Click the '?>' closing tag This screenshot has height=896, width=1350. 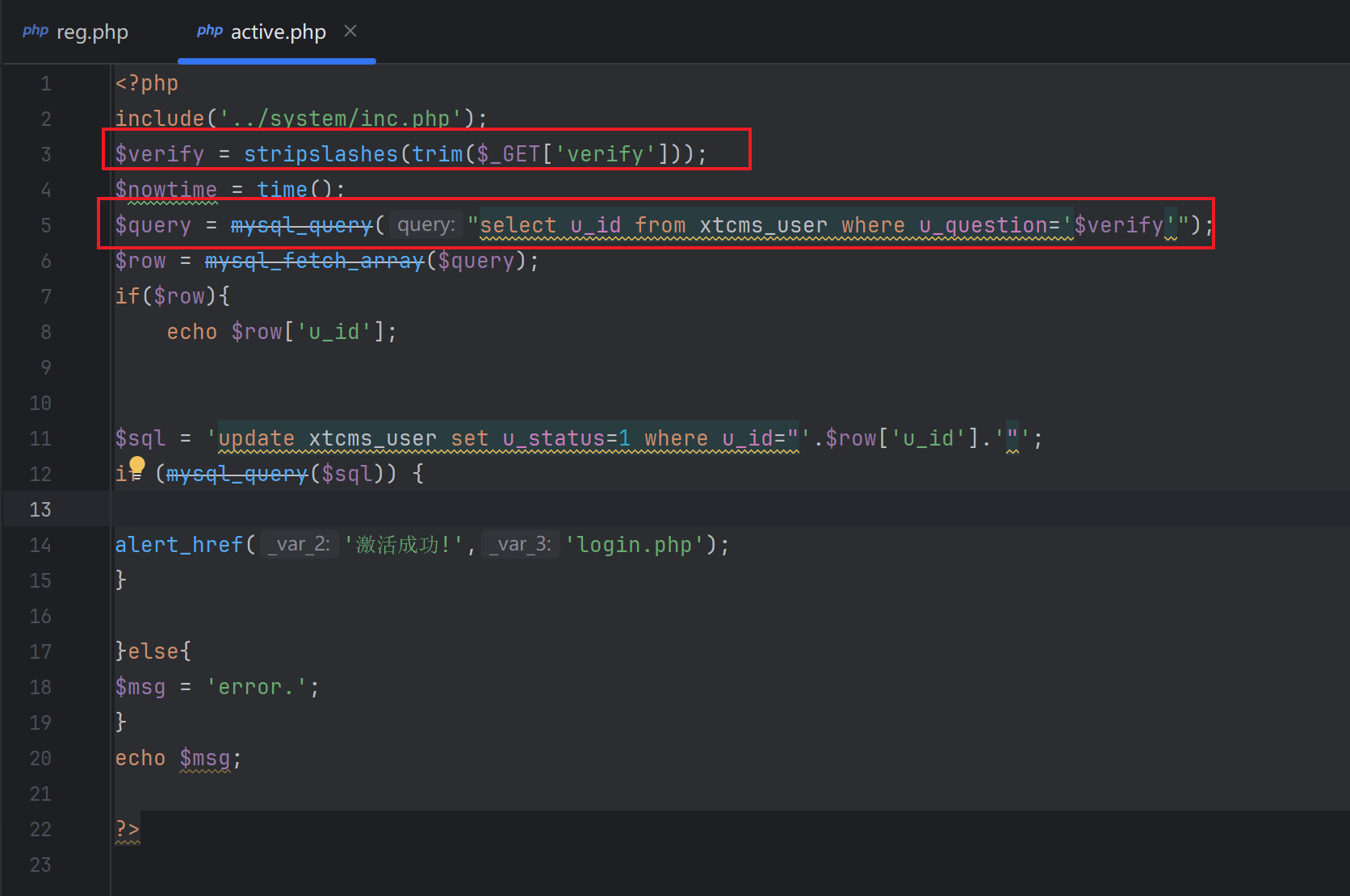tap(128, 829)
